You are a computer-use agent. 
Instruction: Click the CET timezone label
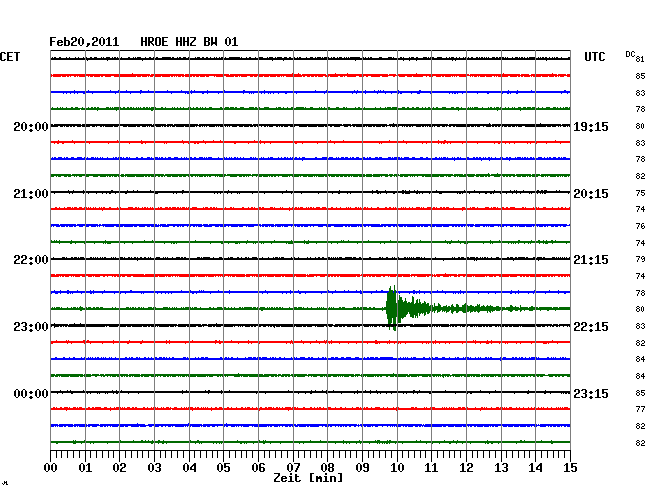click(x=10, y=57)
